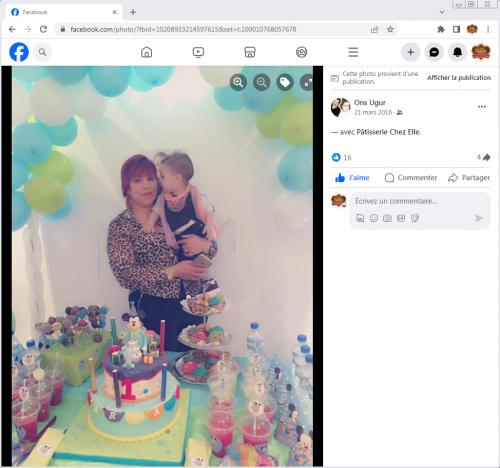Click the commenter avatar beside comment box

tap(338, 201)
